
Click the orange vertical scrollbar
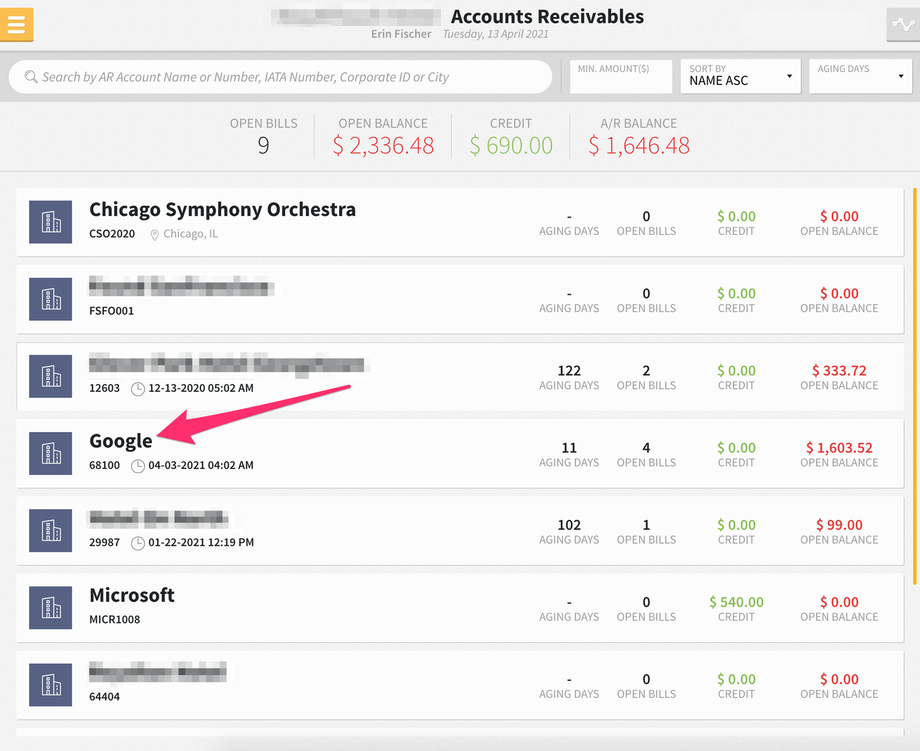pos(915,385)
